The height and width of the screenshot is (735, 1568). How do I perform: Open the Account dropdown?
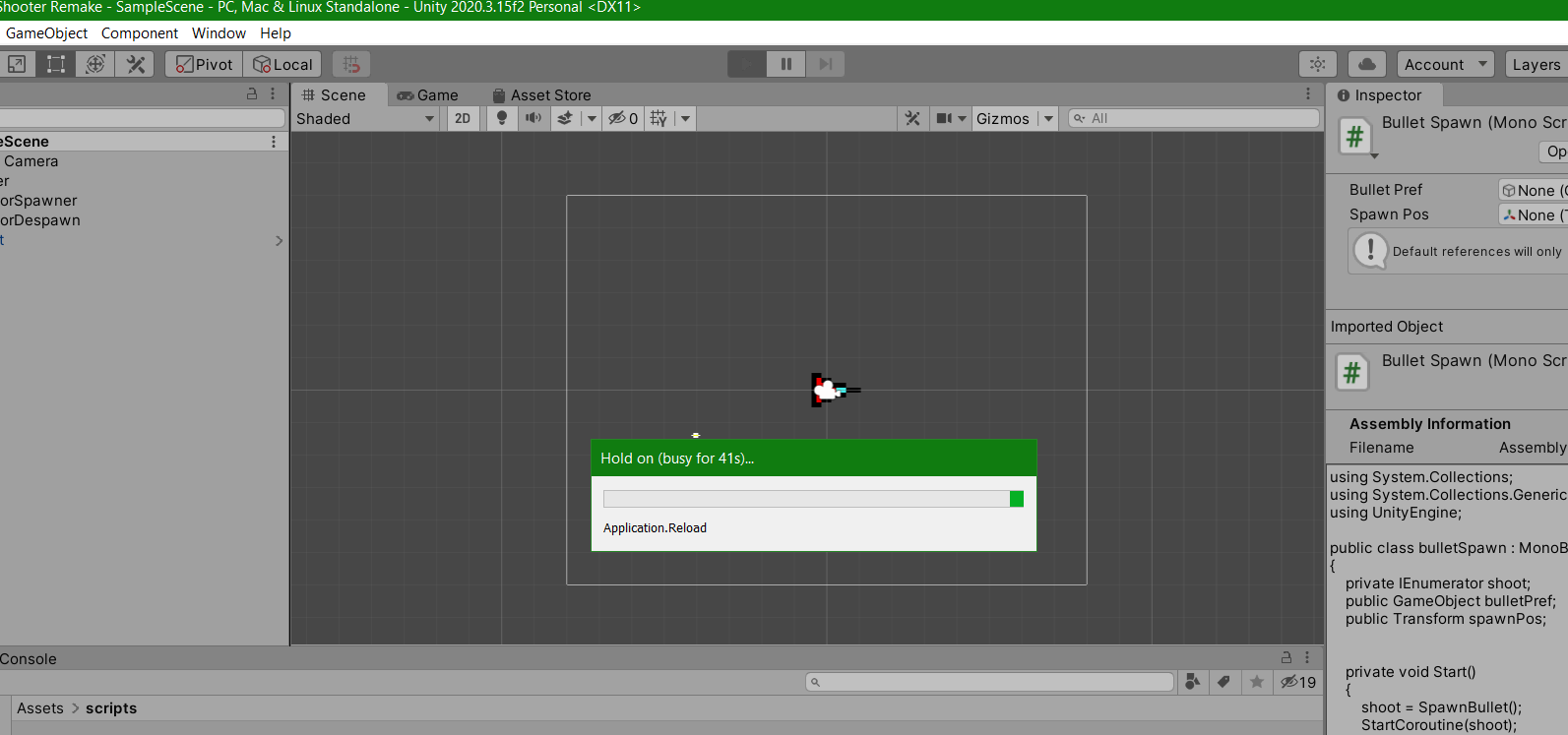click(1446, 64)
